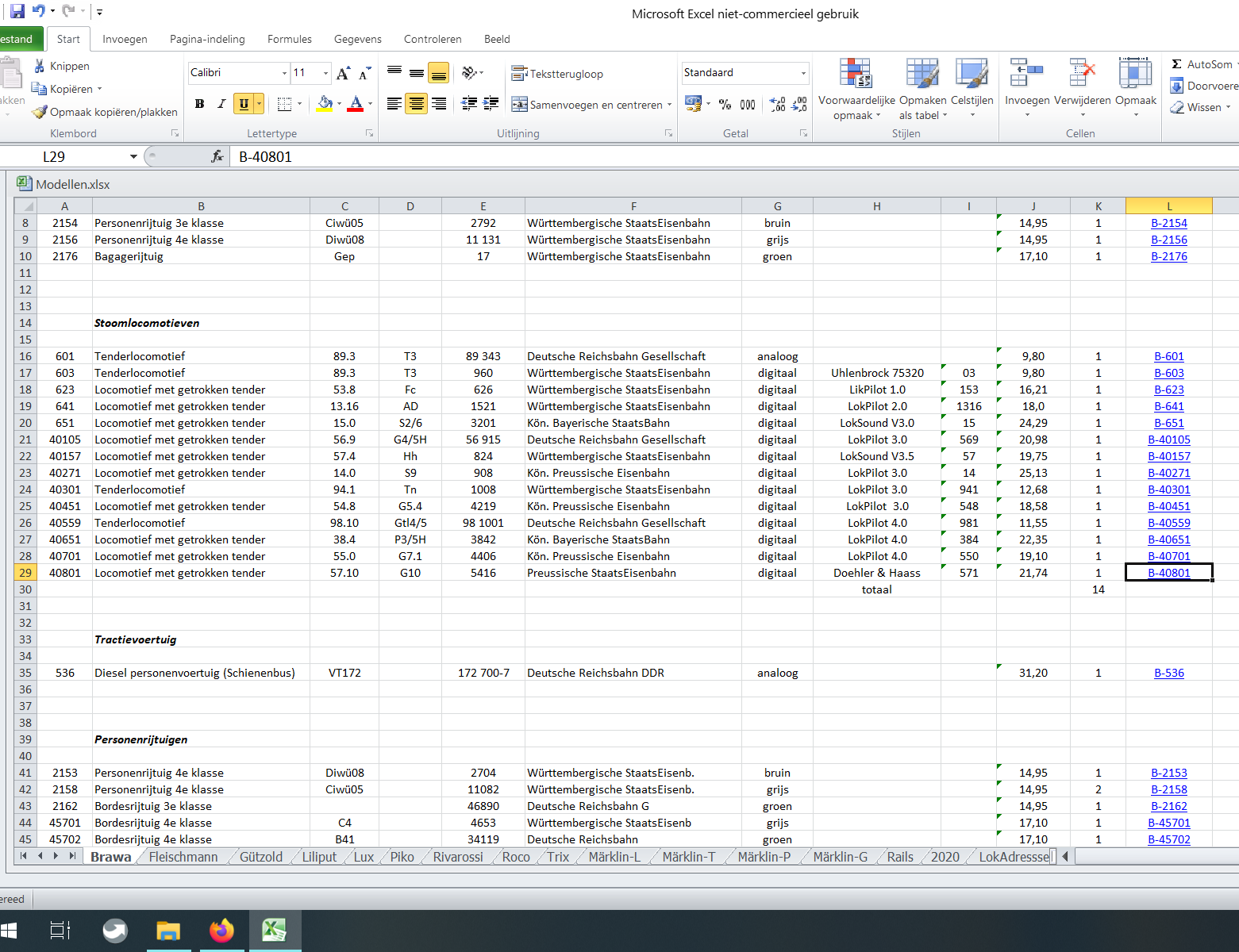Open the B-40105 hyperlink

tap(1169, 440)
